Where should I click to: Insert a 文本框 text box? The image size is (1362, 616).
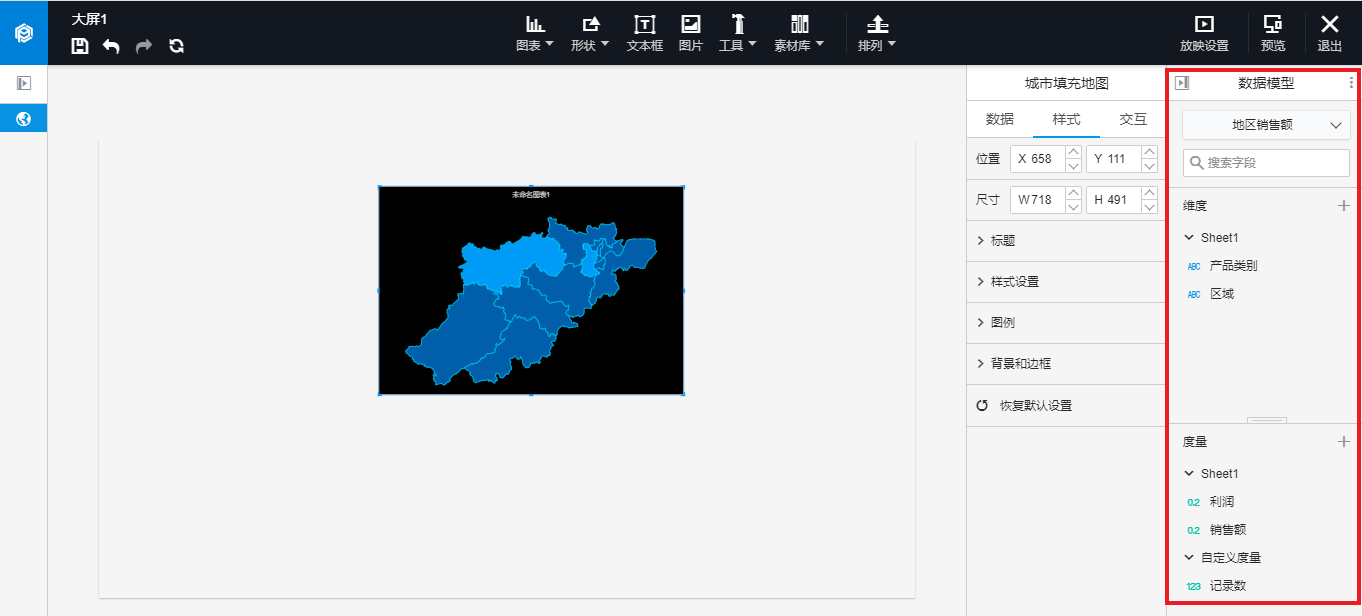pos(645,33)
